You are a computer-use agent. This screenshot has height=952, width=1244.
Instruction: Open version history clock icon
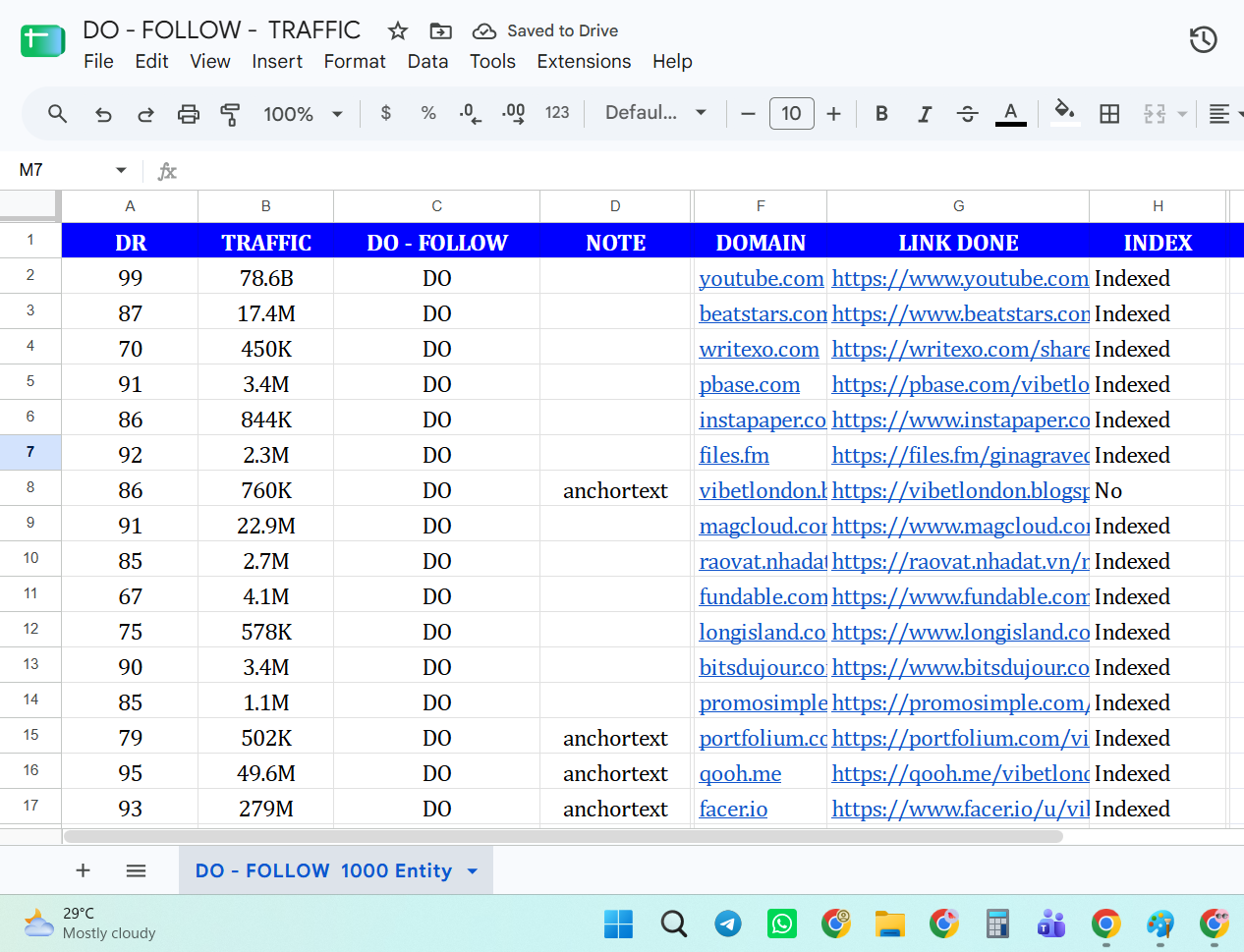click(1203, 40)
